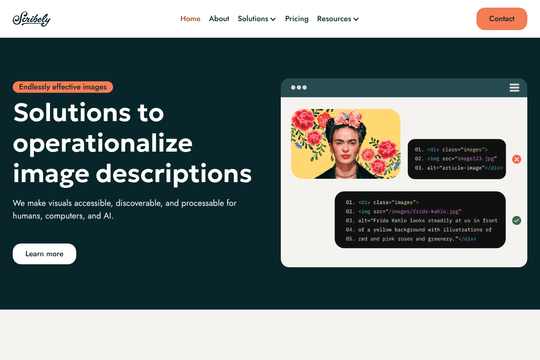
Task: Click the hamburger menu icon in mockup window
Action: (x=514, y=88)
